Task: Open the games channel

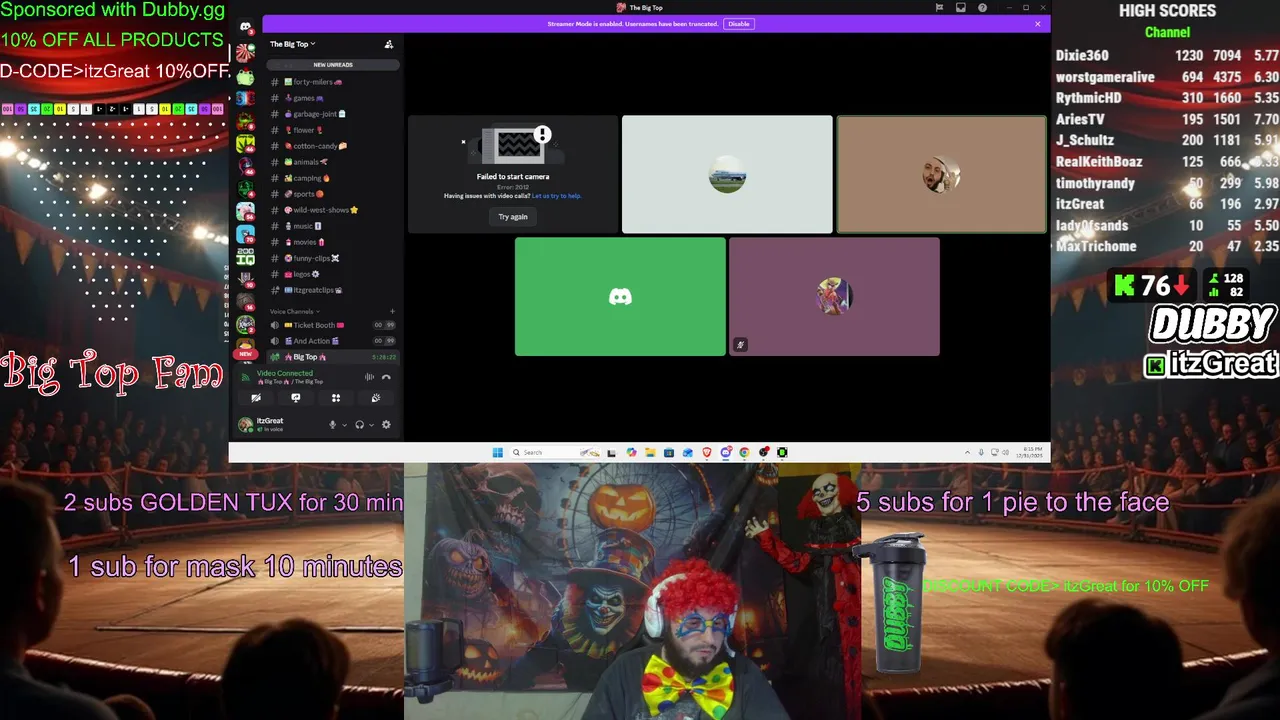Action: (x=333, y=98)
